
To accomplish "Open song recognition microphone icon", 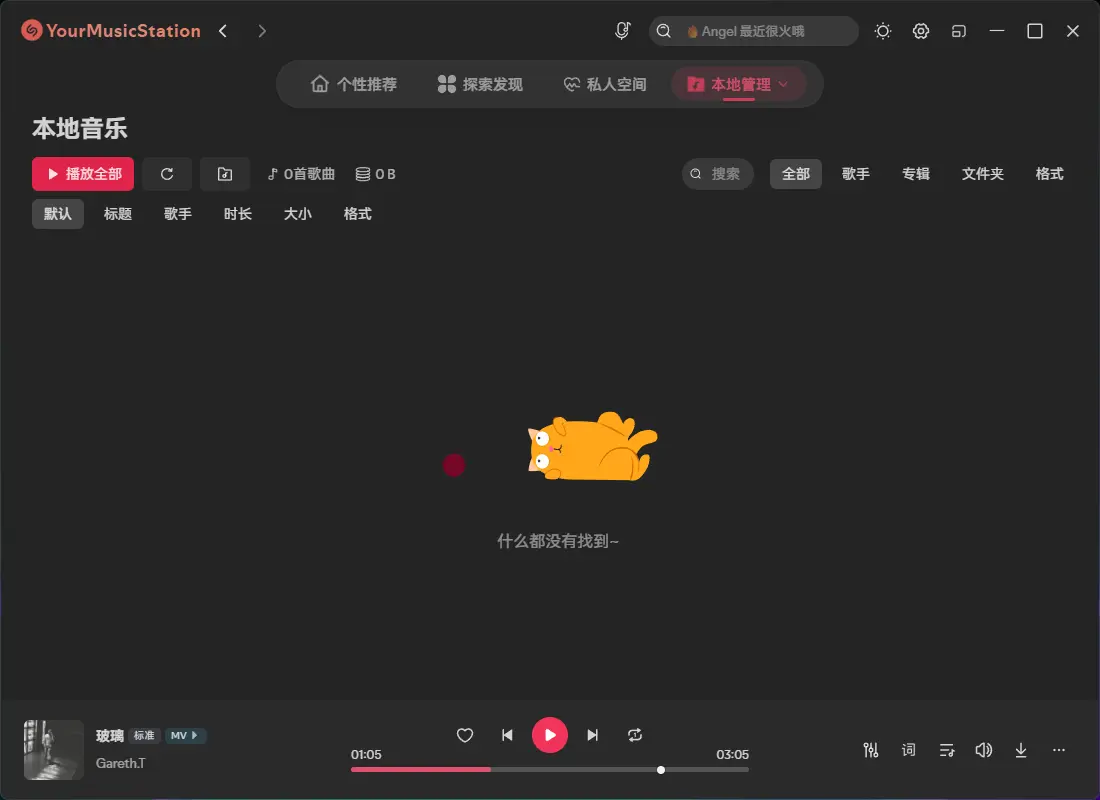I will [622, 31].
